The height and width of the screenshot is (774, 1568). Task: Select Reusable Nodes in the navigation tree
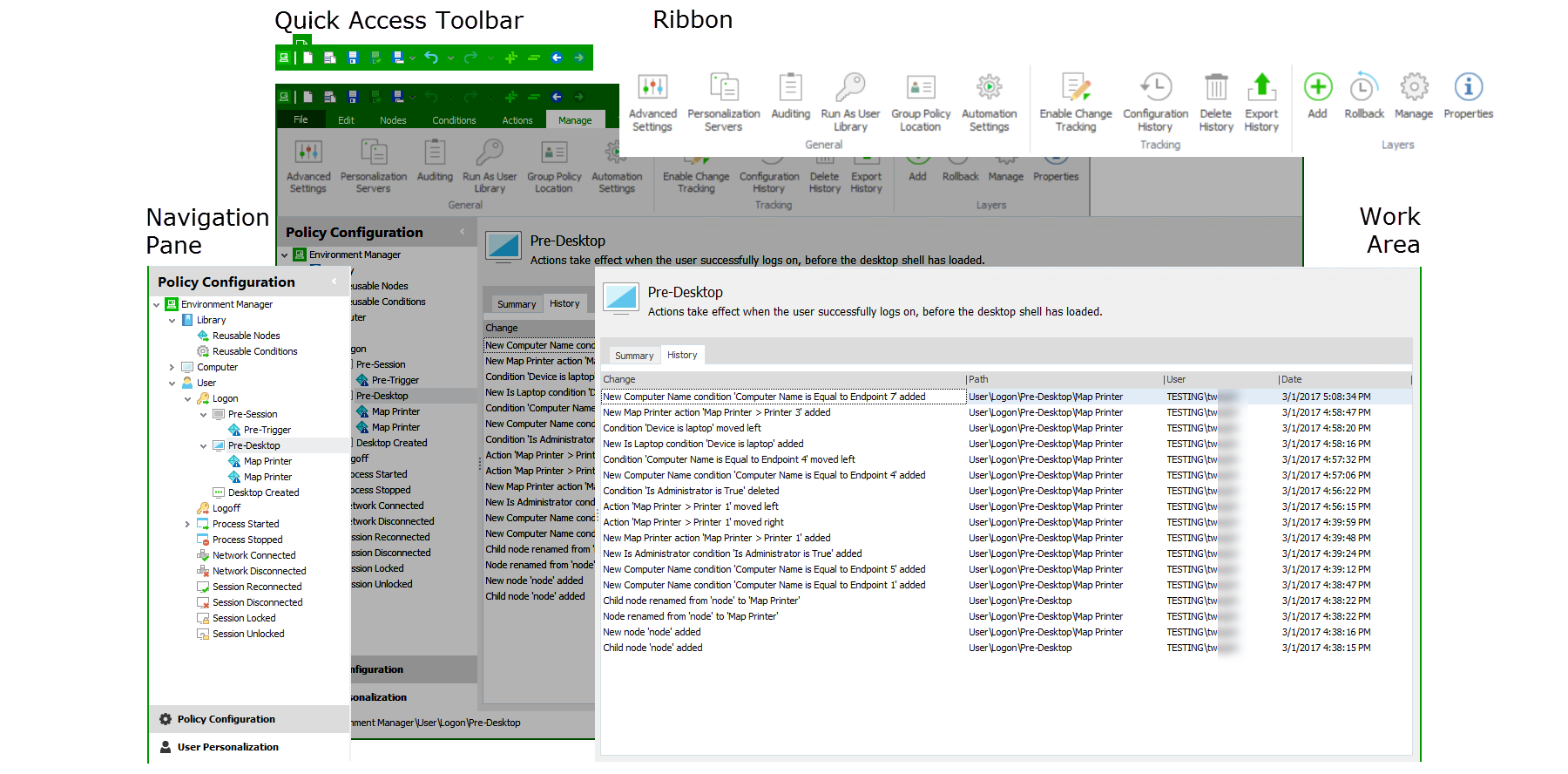coord(246,336)
